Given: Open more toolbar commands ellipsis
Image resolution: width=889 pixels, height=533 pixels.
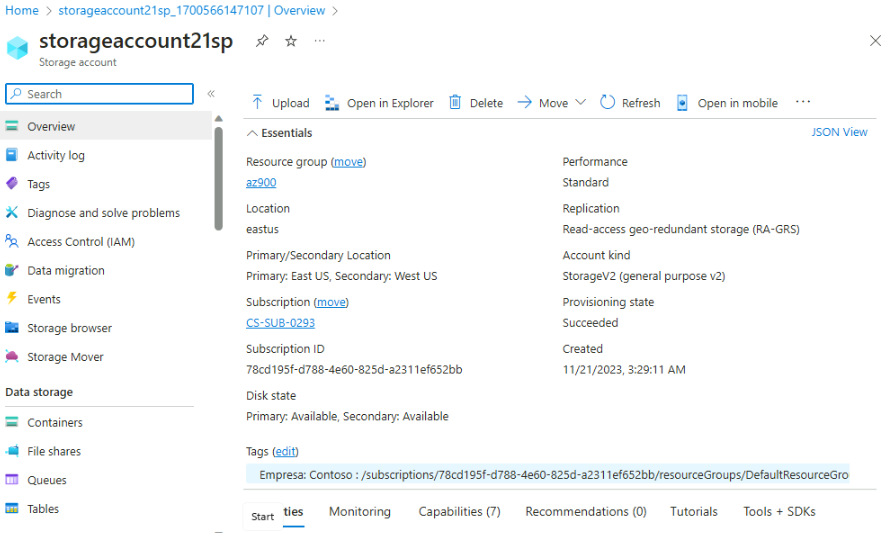Looking at the screenshot, I should point(802,102).
